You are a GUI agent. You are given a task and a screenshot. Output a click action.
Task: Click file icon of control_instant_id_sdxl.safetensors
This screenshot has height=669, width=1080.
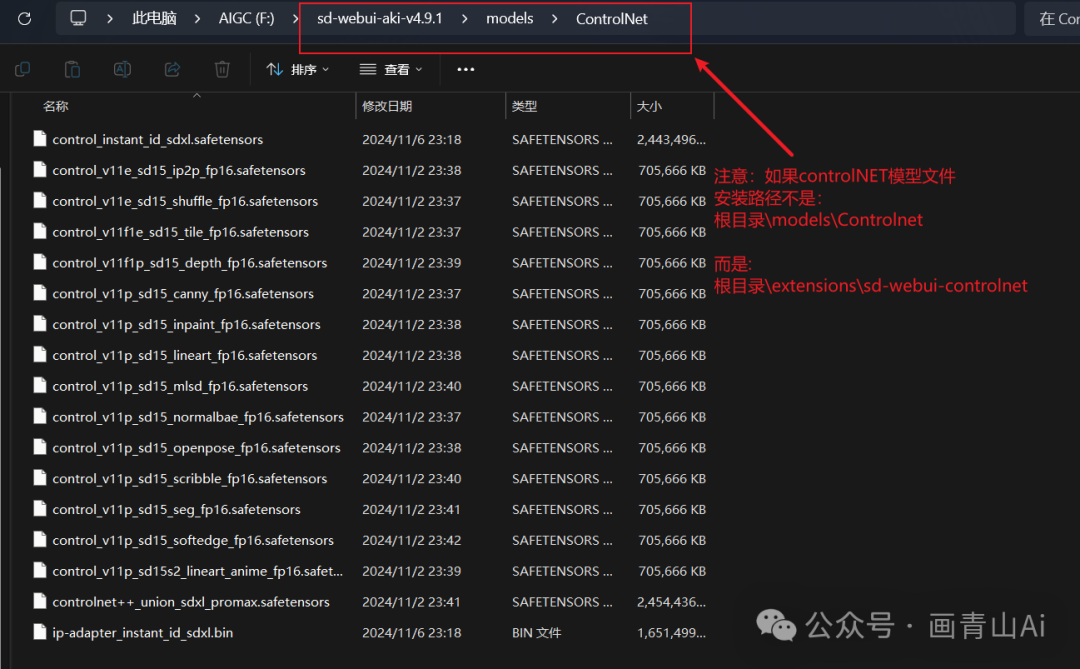coord(40,139)
